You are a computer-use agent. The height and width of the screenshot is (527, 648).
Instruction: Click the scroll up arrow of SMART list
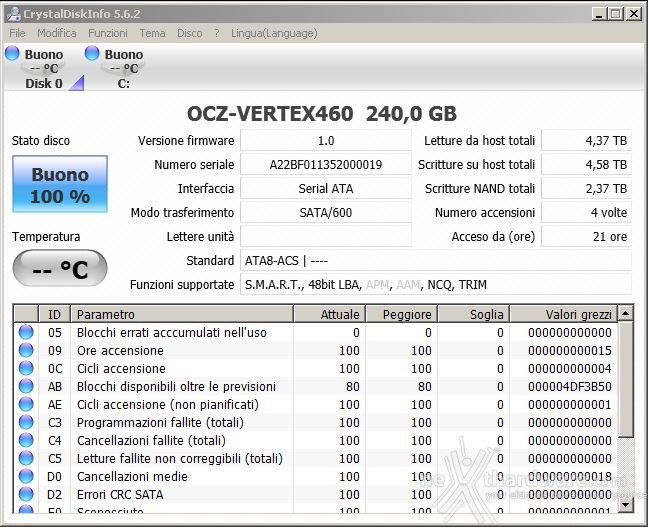626,314
